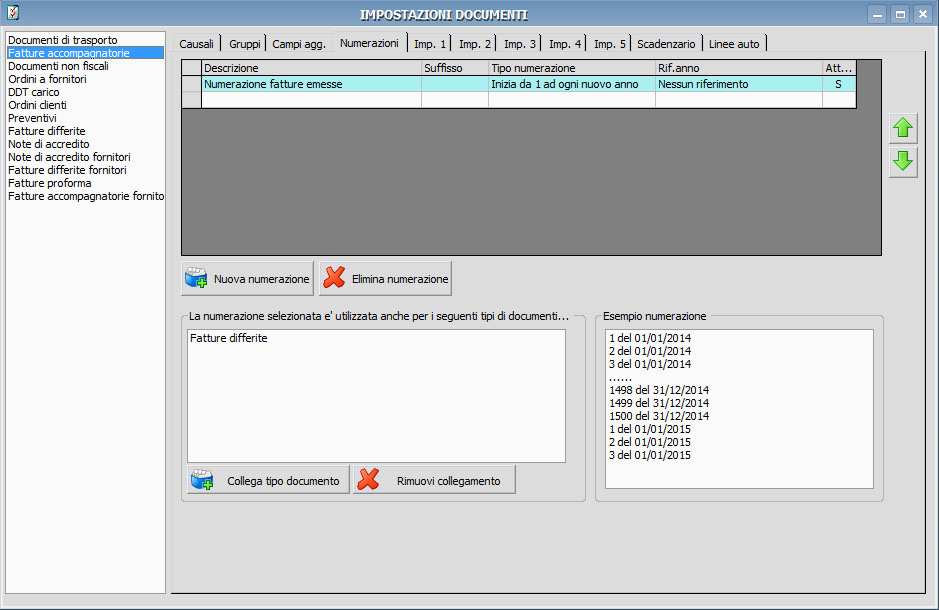Image resolution: width=939 pixels, height=610 pixels.
Task: Select Fatture differite in linked documents box
Action: pos(229,338)
